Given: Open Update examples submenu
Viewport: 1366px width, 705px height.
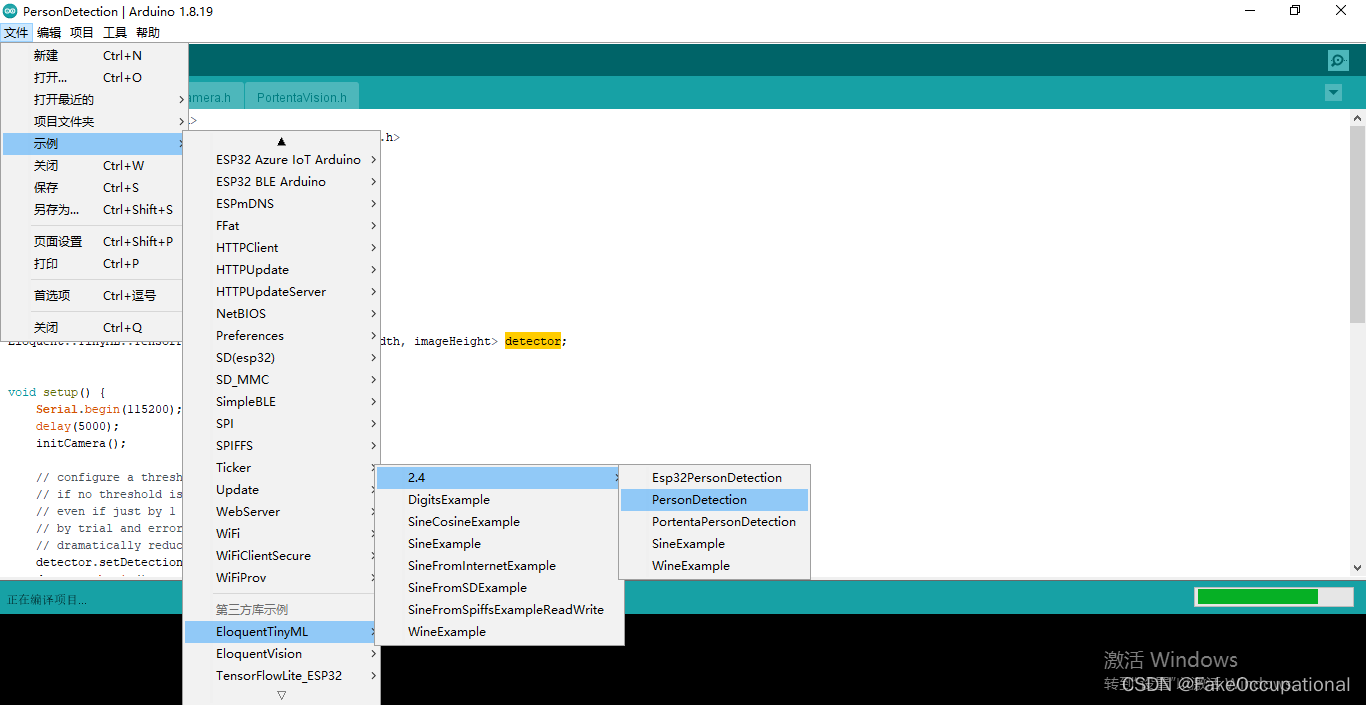Looking at the screenshot, I should click(x=282, y=490).
